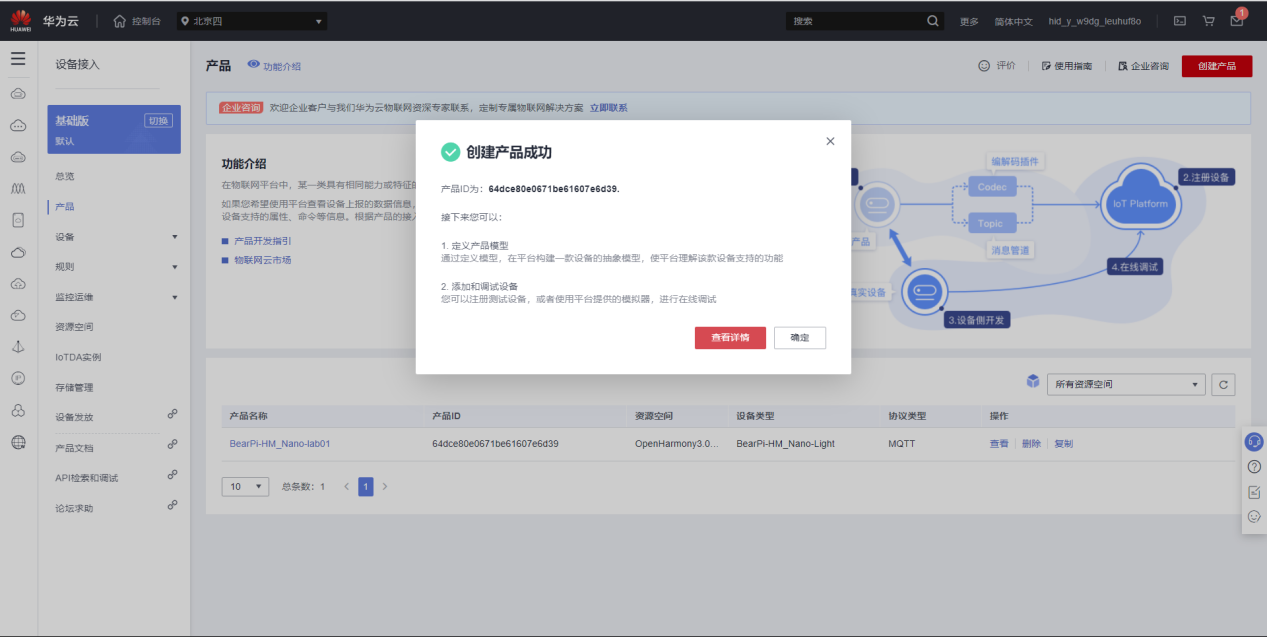Click the Huawei Cloud logo
This screenshot has height=637, width=1267.
21,21
